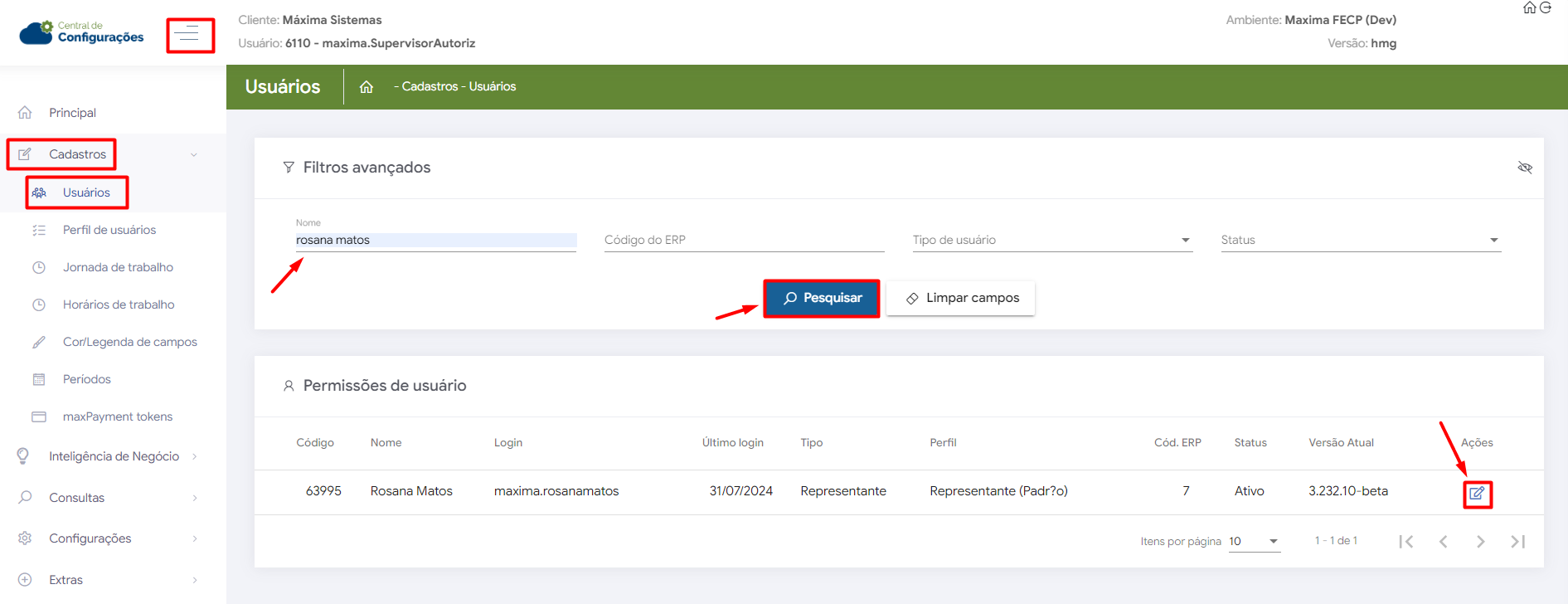The image size is (1568, 604).
Task: Edit user Rosana Matos via action icon
Action: 1477,494
